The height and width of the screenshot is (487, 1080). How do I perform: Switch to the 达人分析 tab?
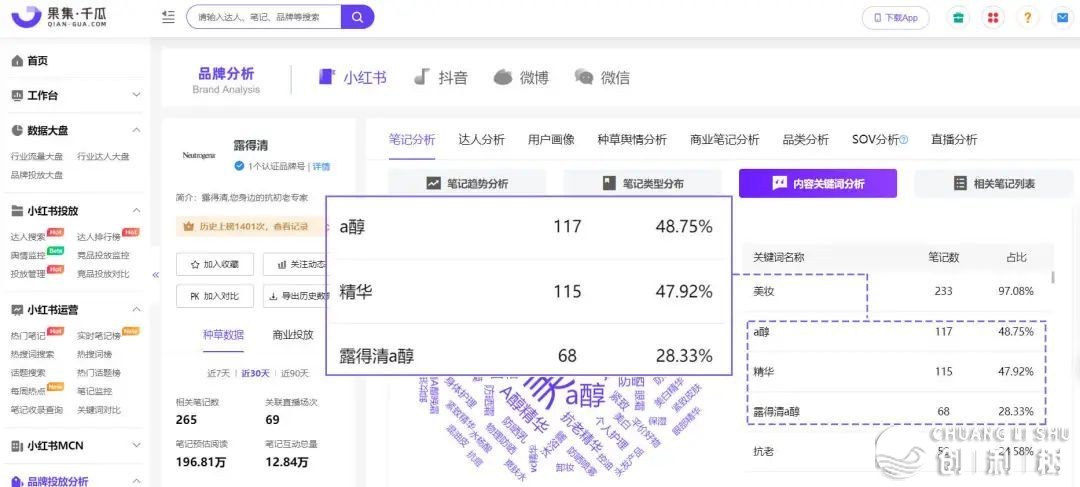coord(481,140)
